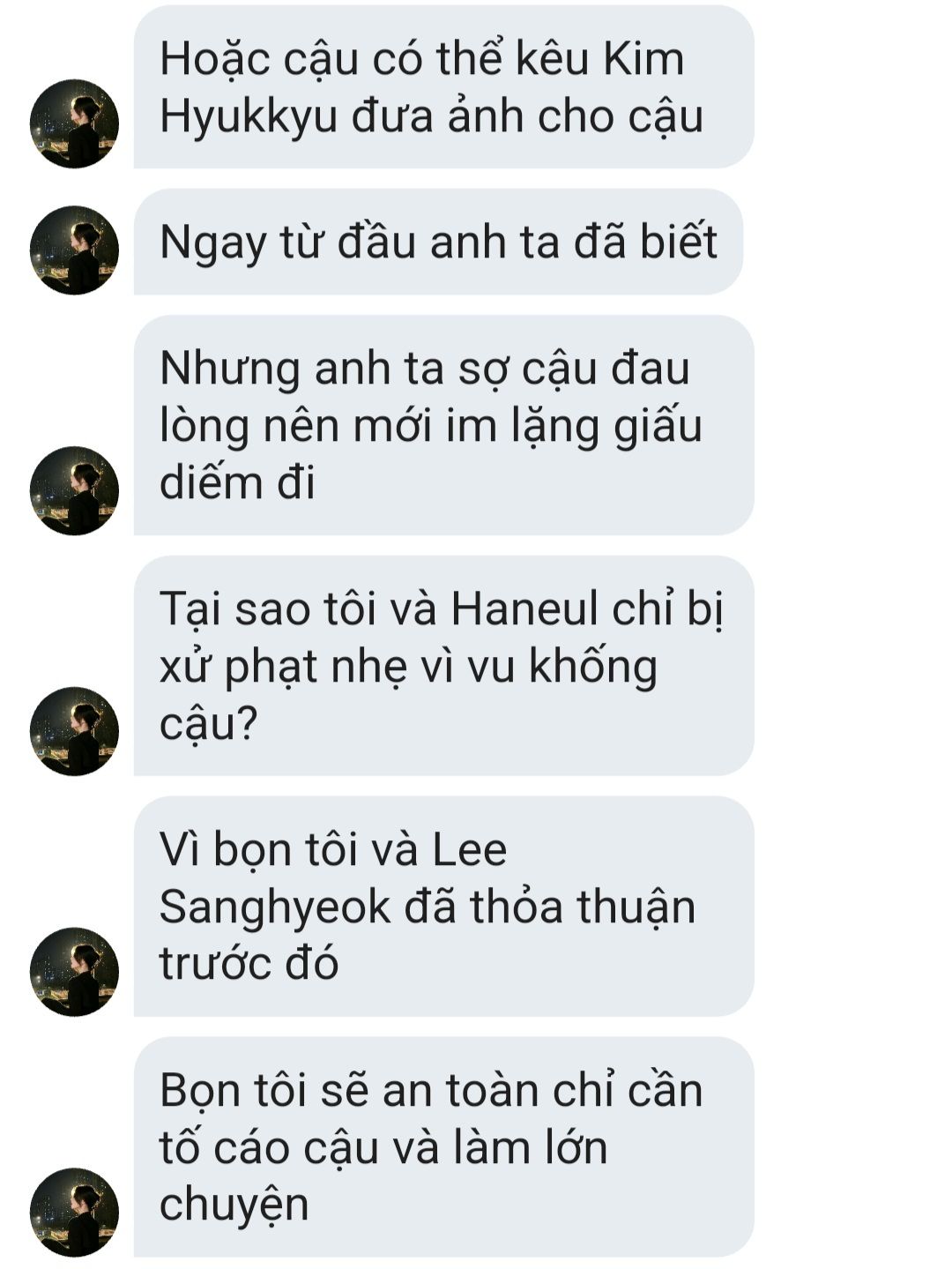Tap the word 'chuyện' in last message
Screen dimensions: 952x1269
[234, 1206]
